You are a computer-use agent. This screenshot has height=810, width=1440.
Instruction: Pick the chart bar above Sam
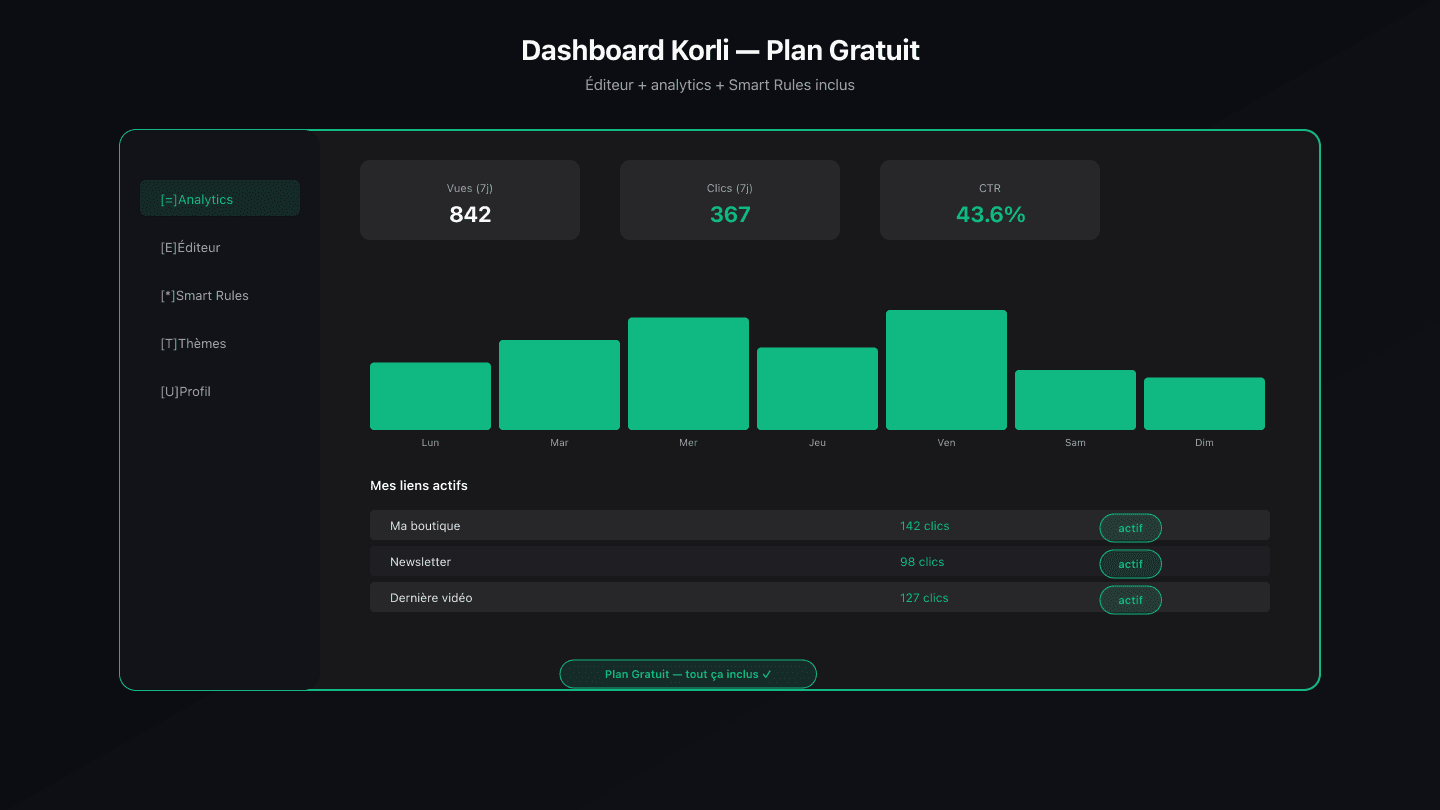[1075, 400]
